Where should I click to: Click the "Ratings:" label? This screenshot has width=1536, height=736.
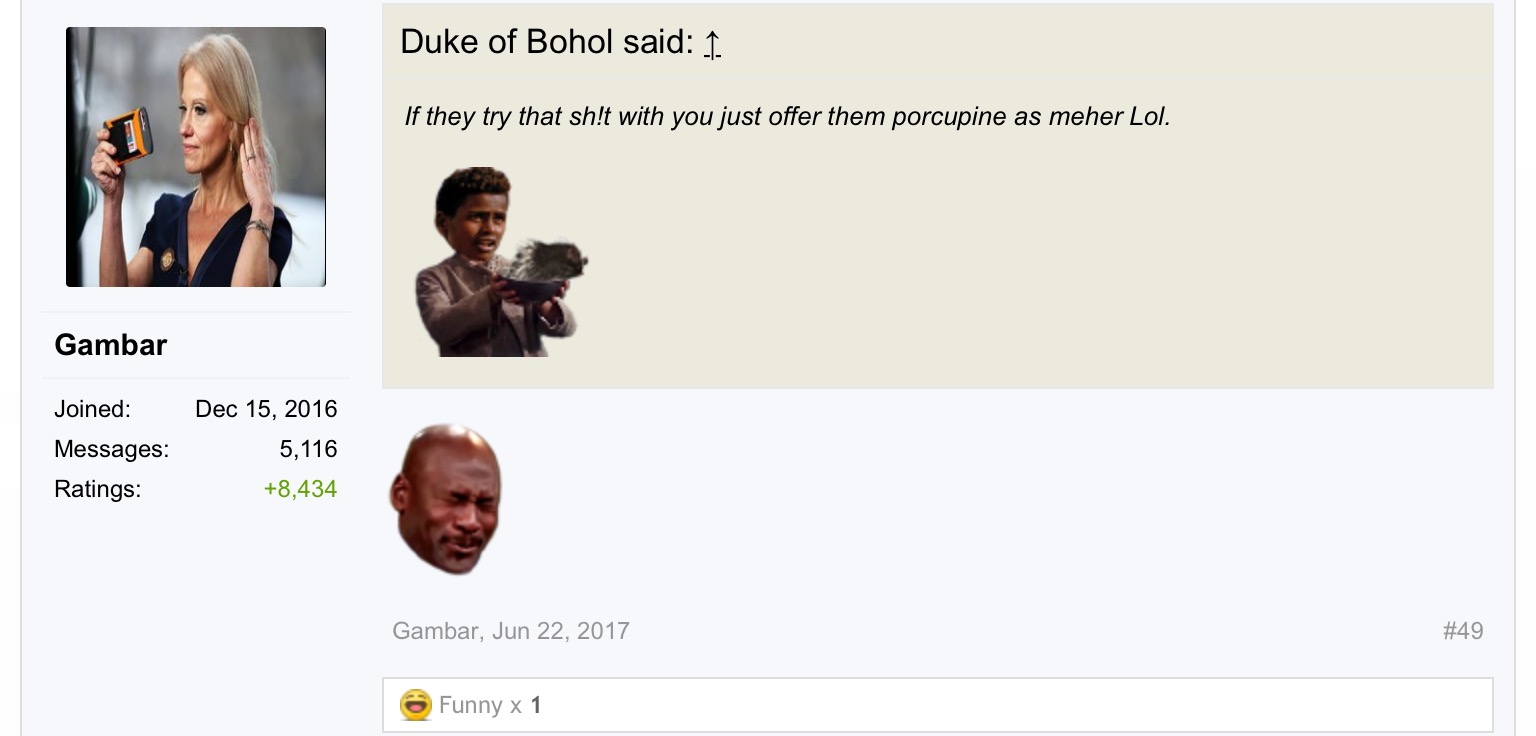coord(97,489)
